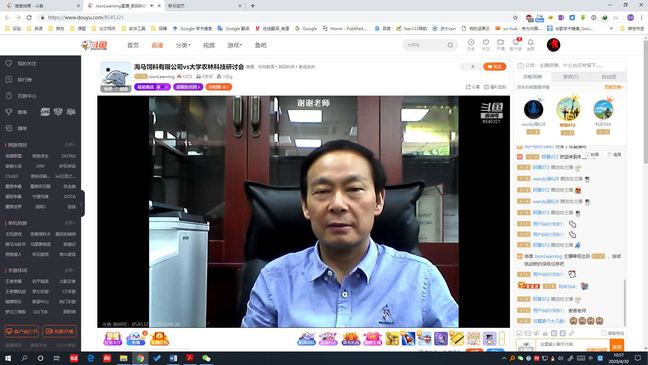Click the orange follow button beside stream title
This screenshot has width=648, height=365.
(494, 67)
